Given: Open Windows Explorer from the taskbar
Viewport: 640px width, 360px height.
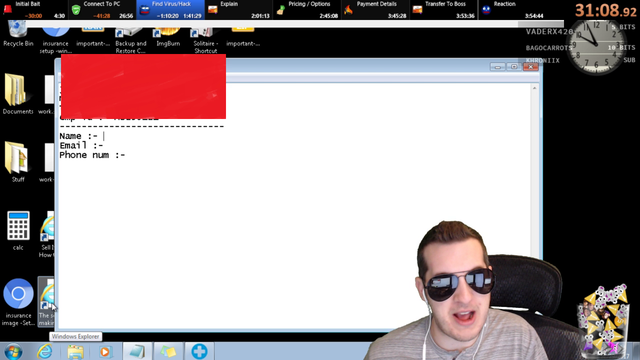Looking at the screenshot, I should pos(75,351).
